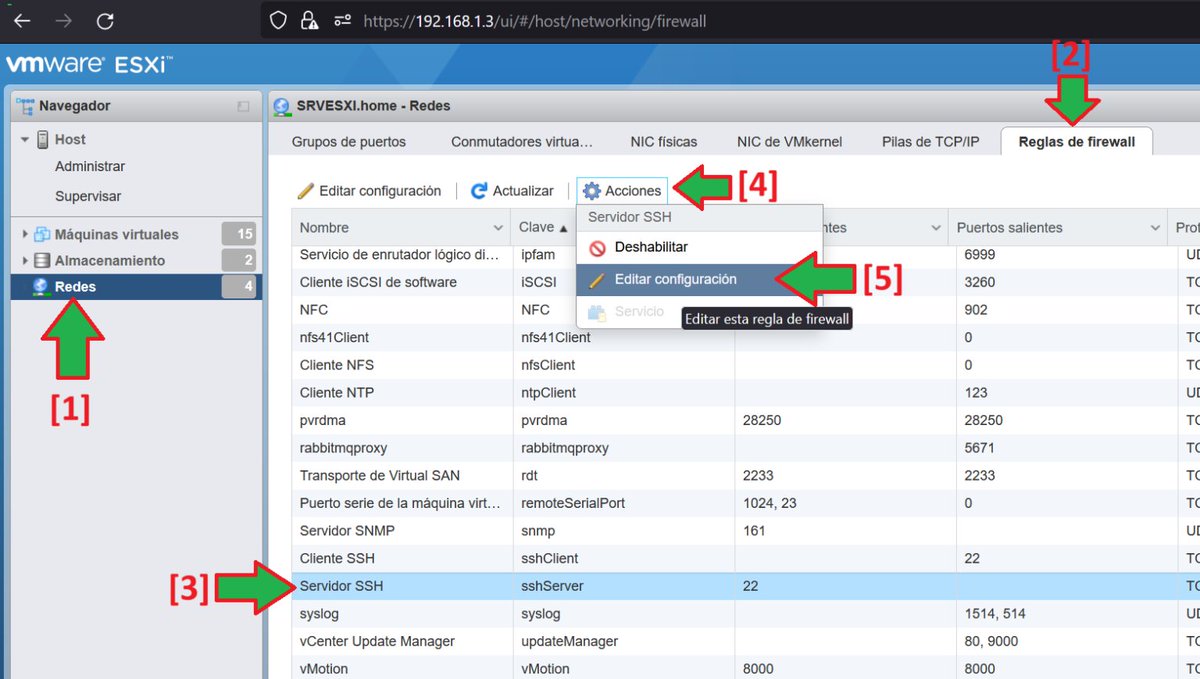Select the pvrdma rule name

[323, 420]
